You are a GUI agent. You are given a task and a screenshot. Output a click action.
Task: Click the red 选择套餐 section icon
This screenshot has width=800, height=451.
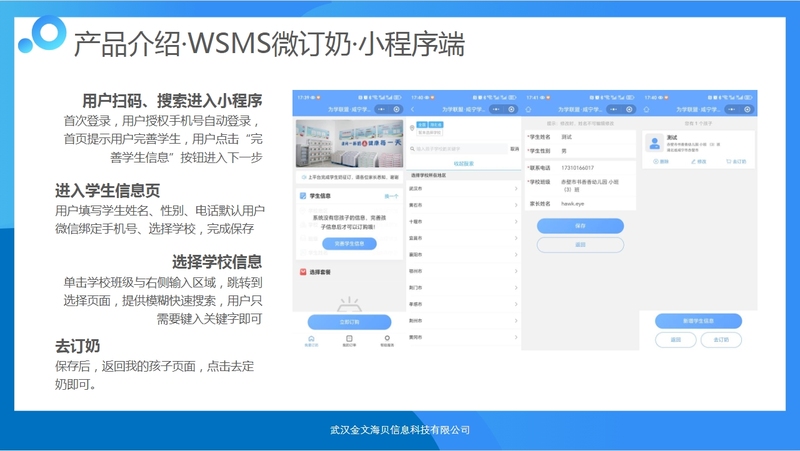tap(303, 272)
